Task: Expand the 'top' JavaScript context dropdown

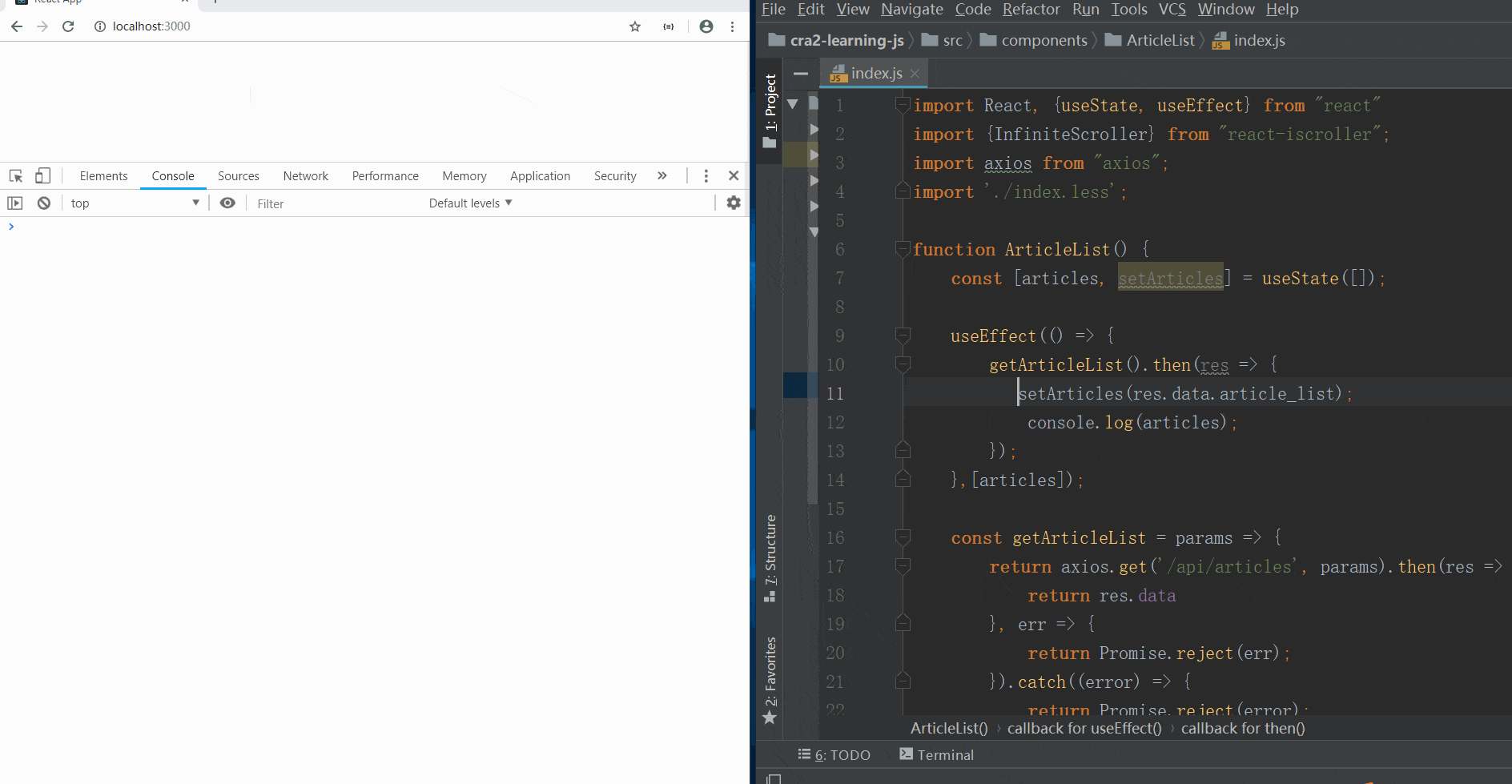Action: [135, 203]
